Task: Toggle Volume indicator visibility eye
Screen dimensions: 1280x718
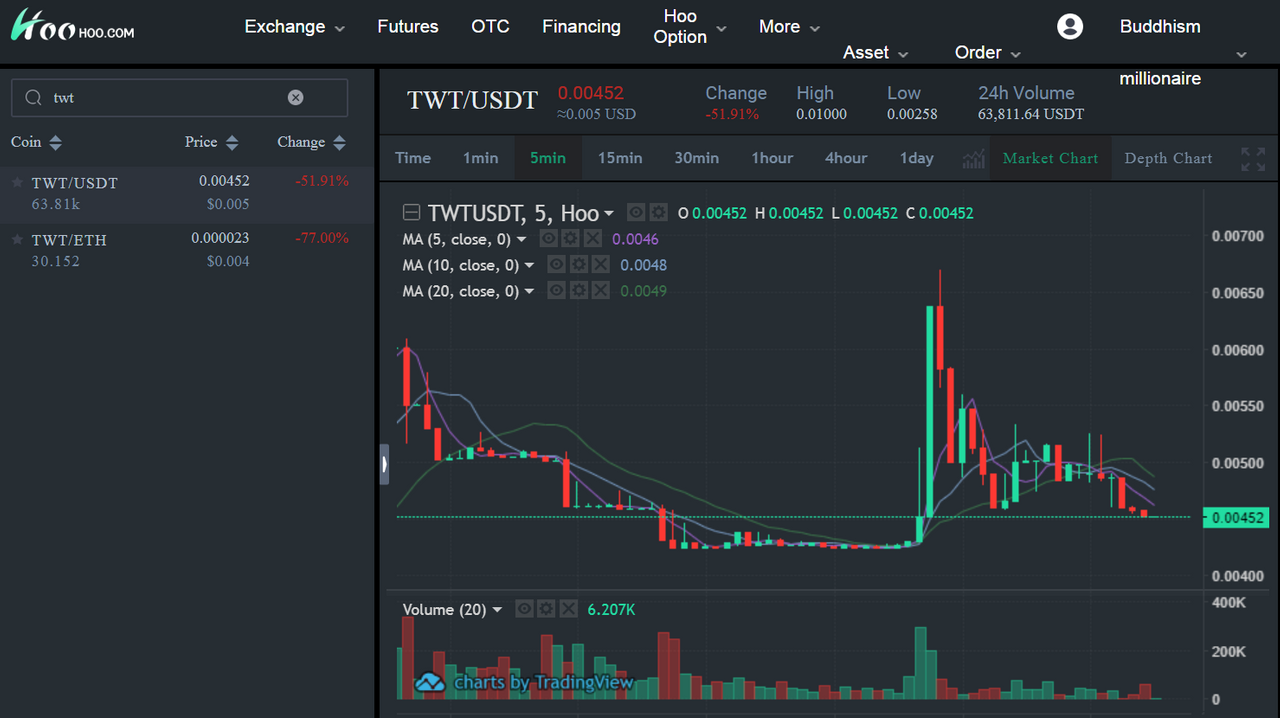Action: [524, 609]
